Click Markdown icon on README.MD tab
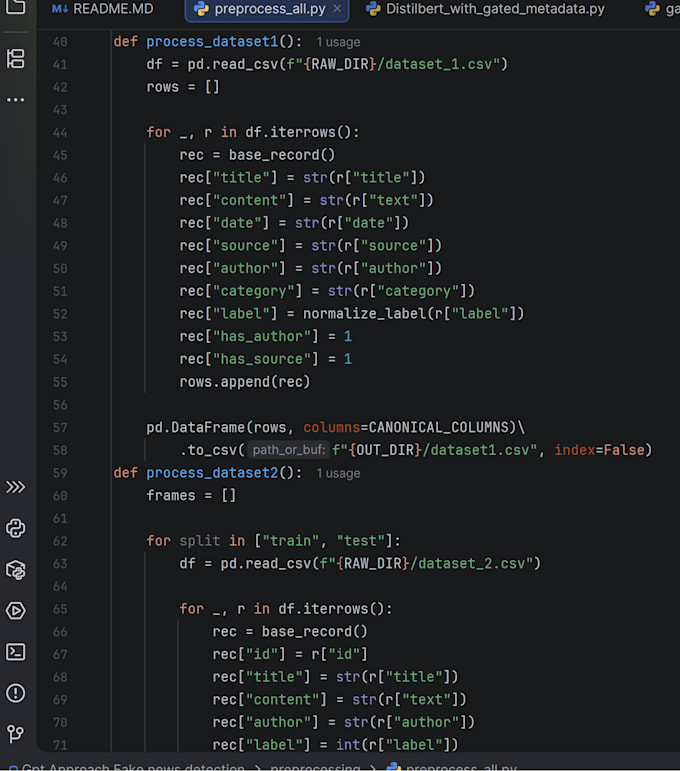Image resolution: width=680 pixels, height=771 pixels. point(60,9)
